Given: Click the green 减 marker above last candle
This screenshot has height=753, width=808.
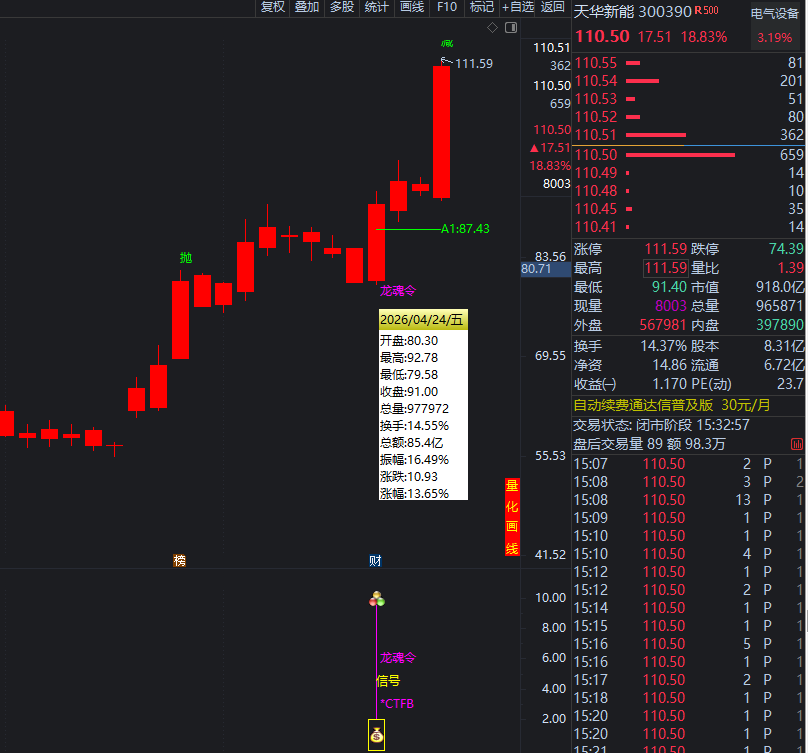Looking at the screenshot, I should [x=447, y=43].
